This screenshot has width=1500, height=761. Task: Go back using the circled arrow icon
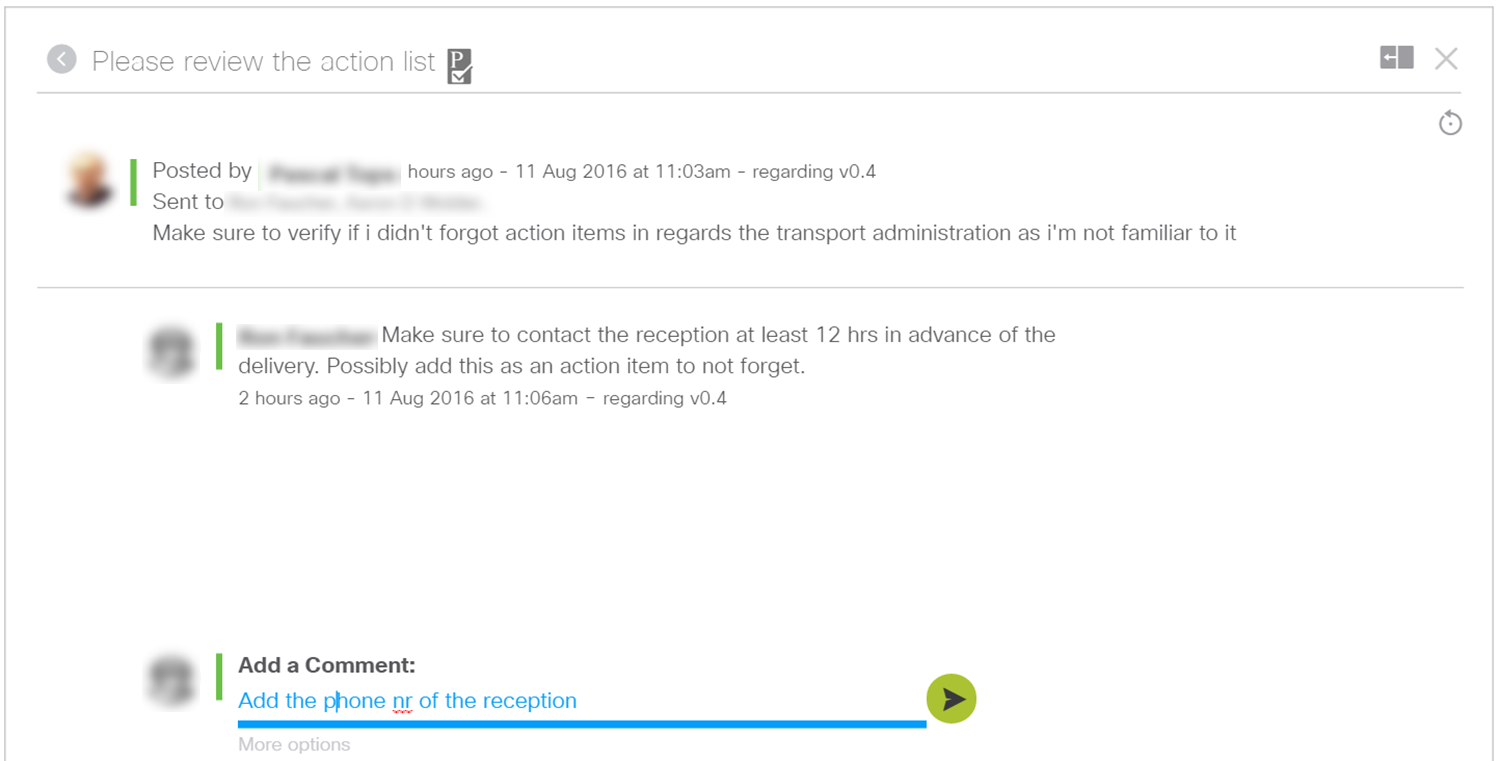click(62, 60)
